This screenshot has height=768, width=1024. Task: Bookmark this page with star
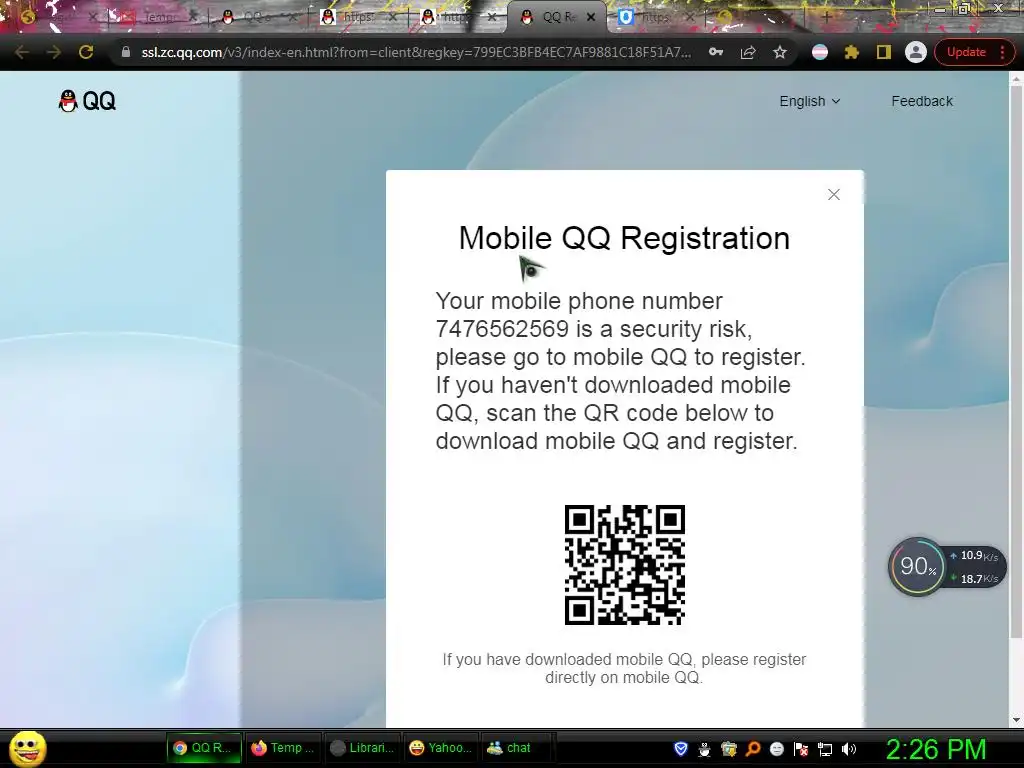pyautogui.click(x=780, y=52)
